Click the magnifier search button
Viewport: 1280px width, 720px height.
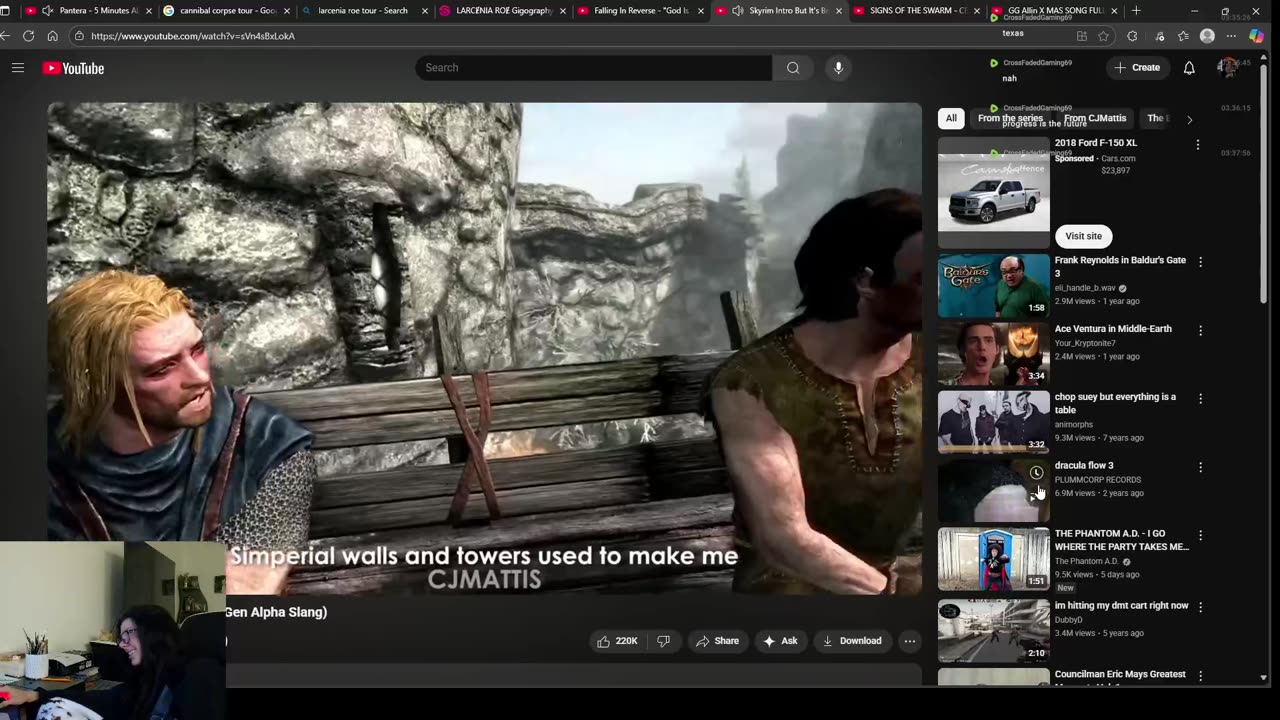(793, 68)
